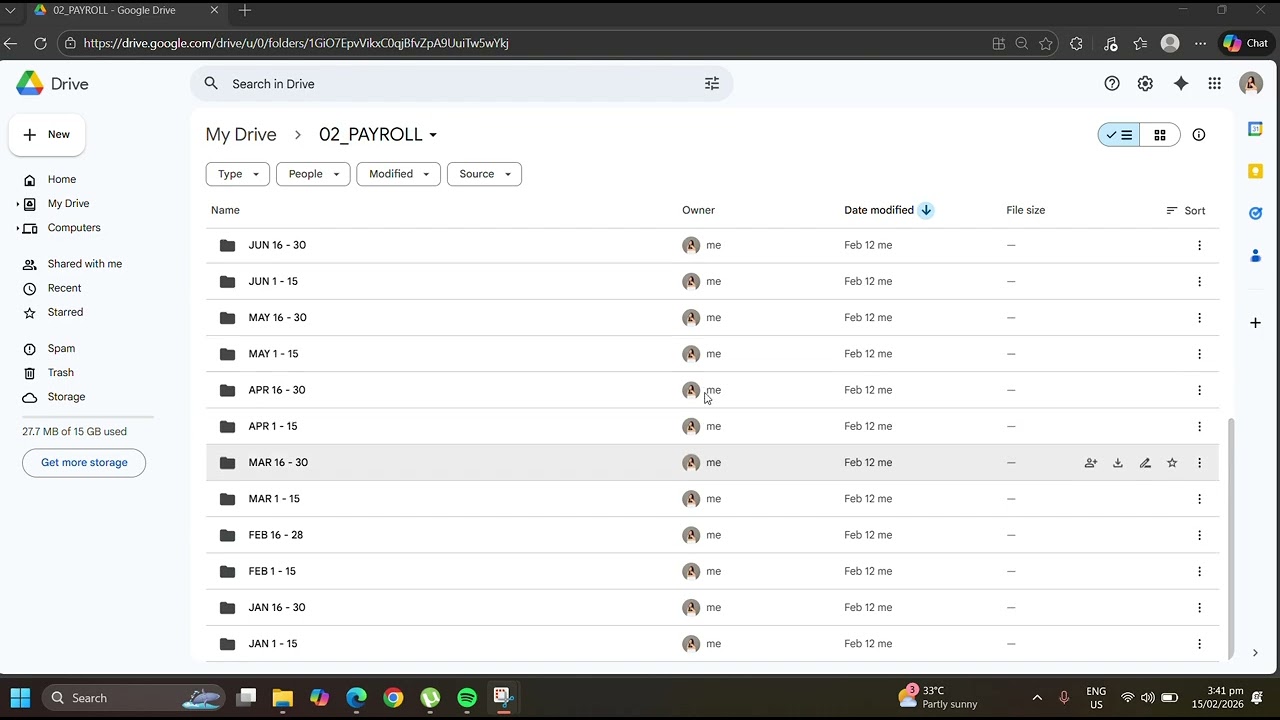The height and width of the screenshot is (720, 1280).
Task: Reverse Date modified sort direction arrow
Action: 926,210
